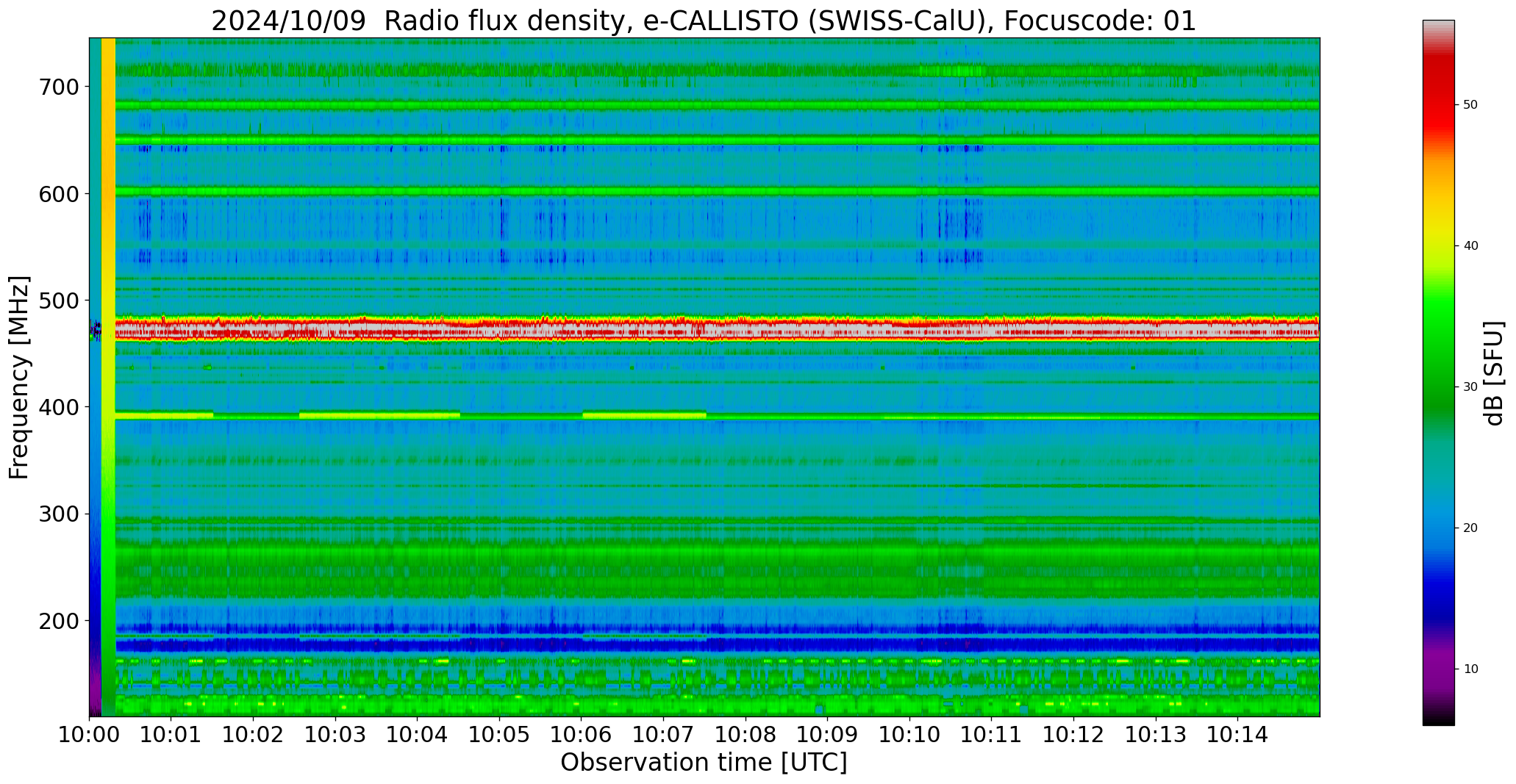Click the 10:12 time tick label
This screenshot has width=1516, height=784.
(1073, 734)
